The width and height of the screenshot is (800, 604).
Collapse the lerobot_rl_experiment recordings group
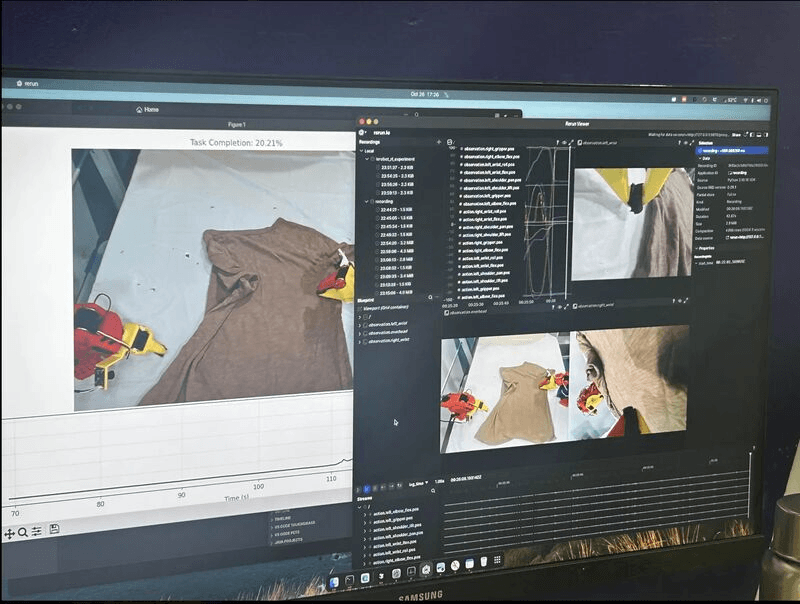[x=367, y=158]
